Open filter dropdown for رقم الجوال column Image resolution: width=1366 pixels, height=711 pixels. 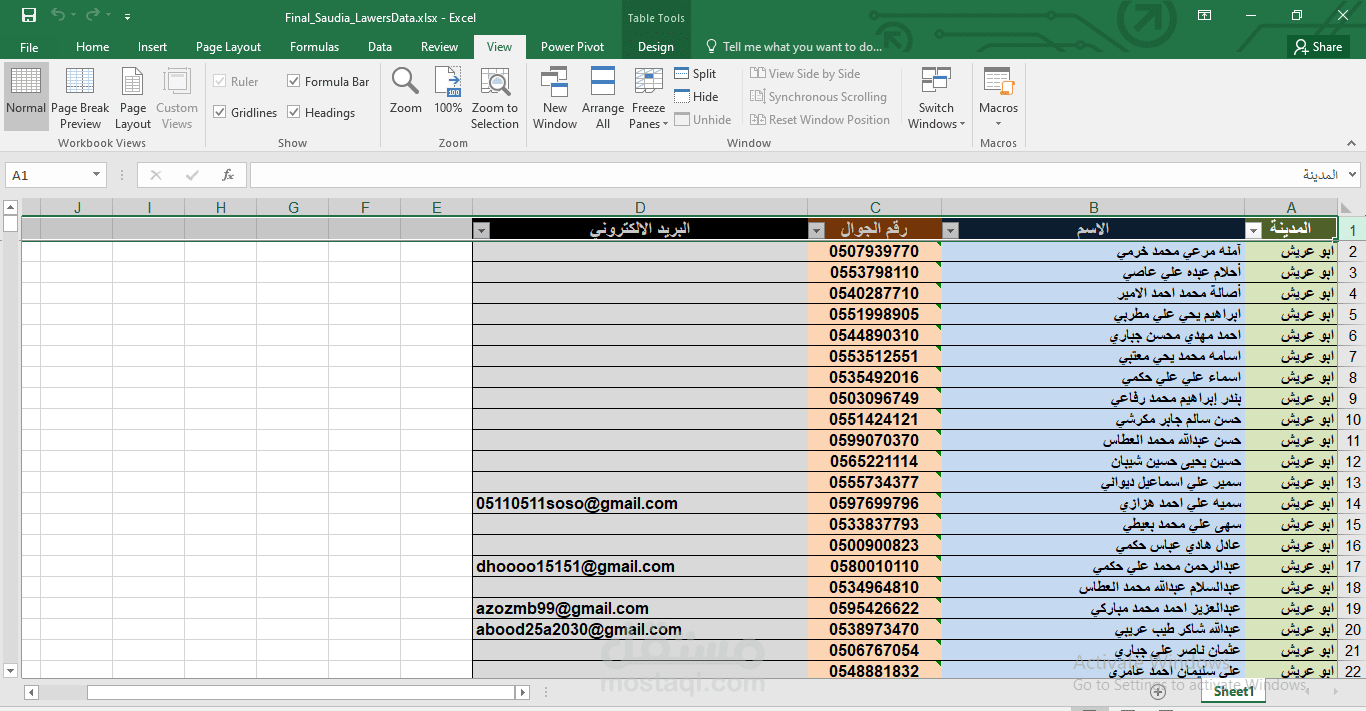[x=816, y=231]
